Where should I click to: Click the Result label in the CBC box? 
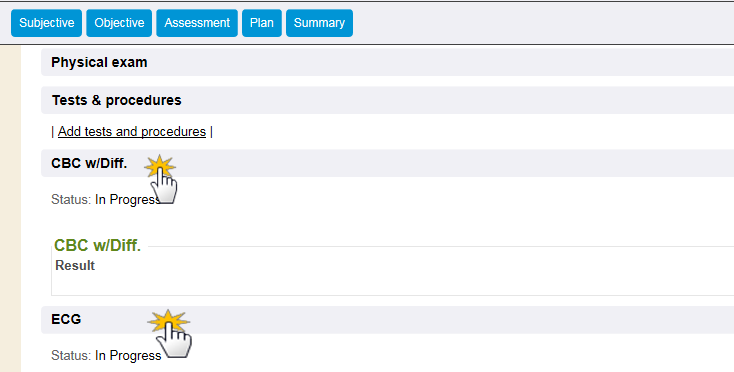tap(75, 265)
